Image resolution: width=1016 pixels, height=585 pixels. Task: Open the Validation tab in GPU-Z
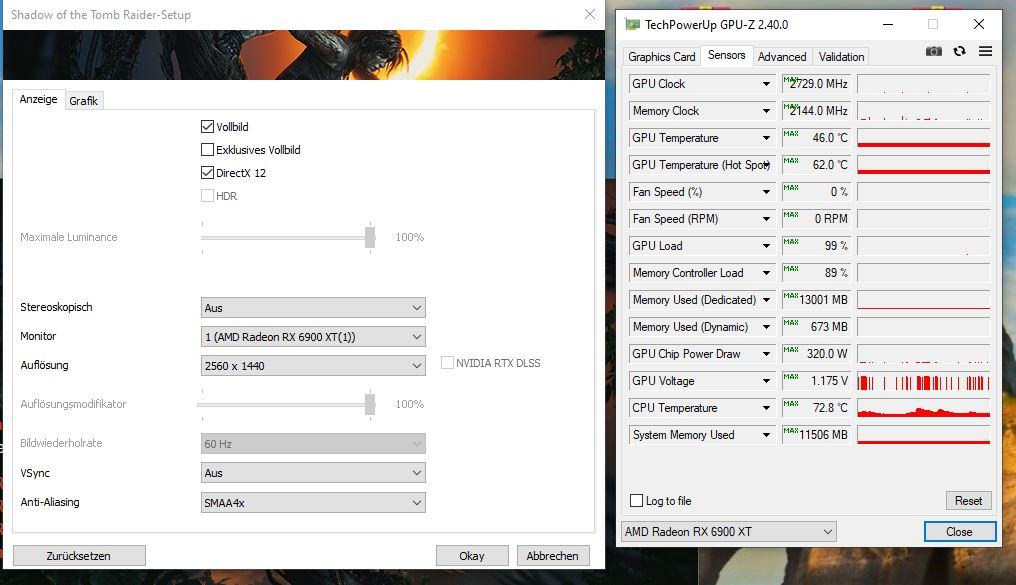coord(841,57)
